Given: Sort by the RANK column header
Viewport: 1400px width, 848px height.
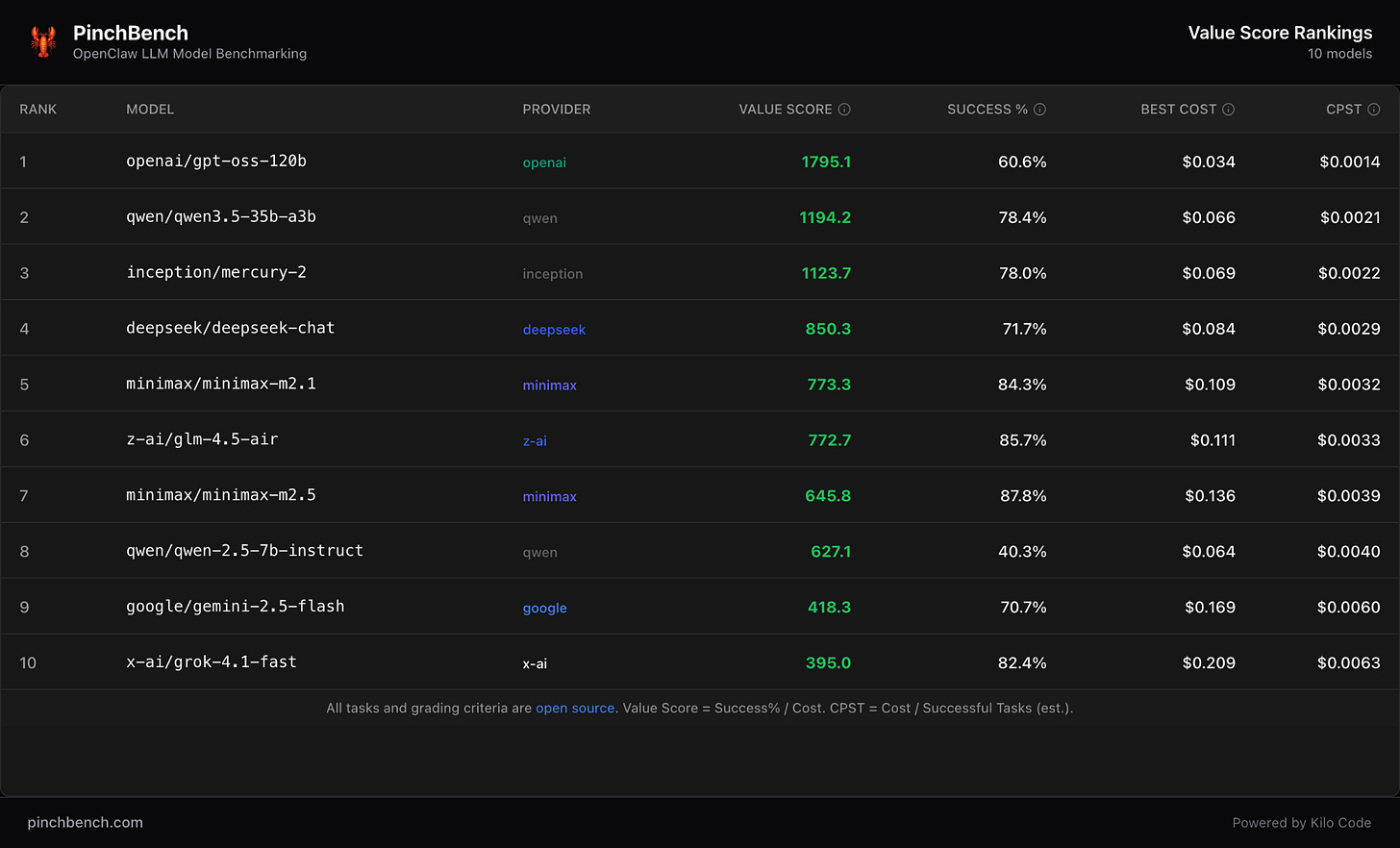Looking at the screenshot, I should (x=38, y=110).
